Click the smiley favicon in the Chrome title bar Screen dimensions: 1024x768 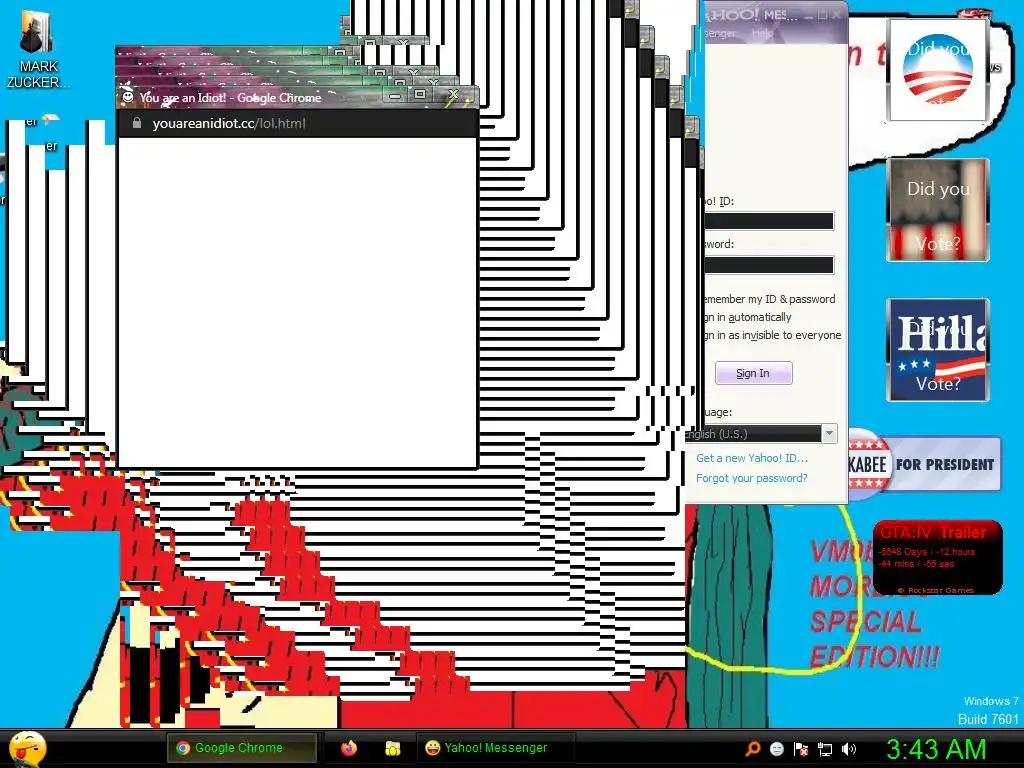(128, 97)
